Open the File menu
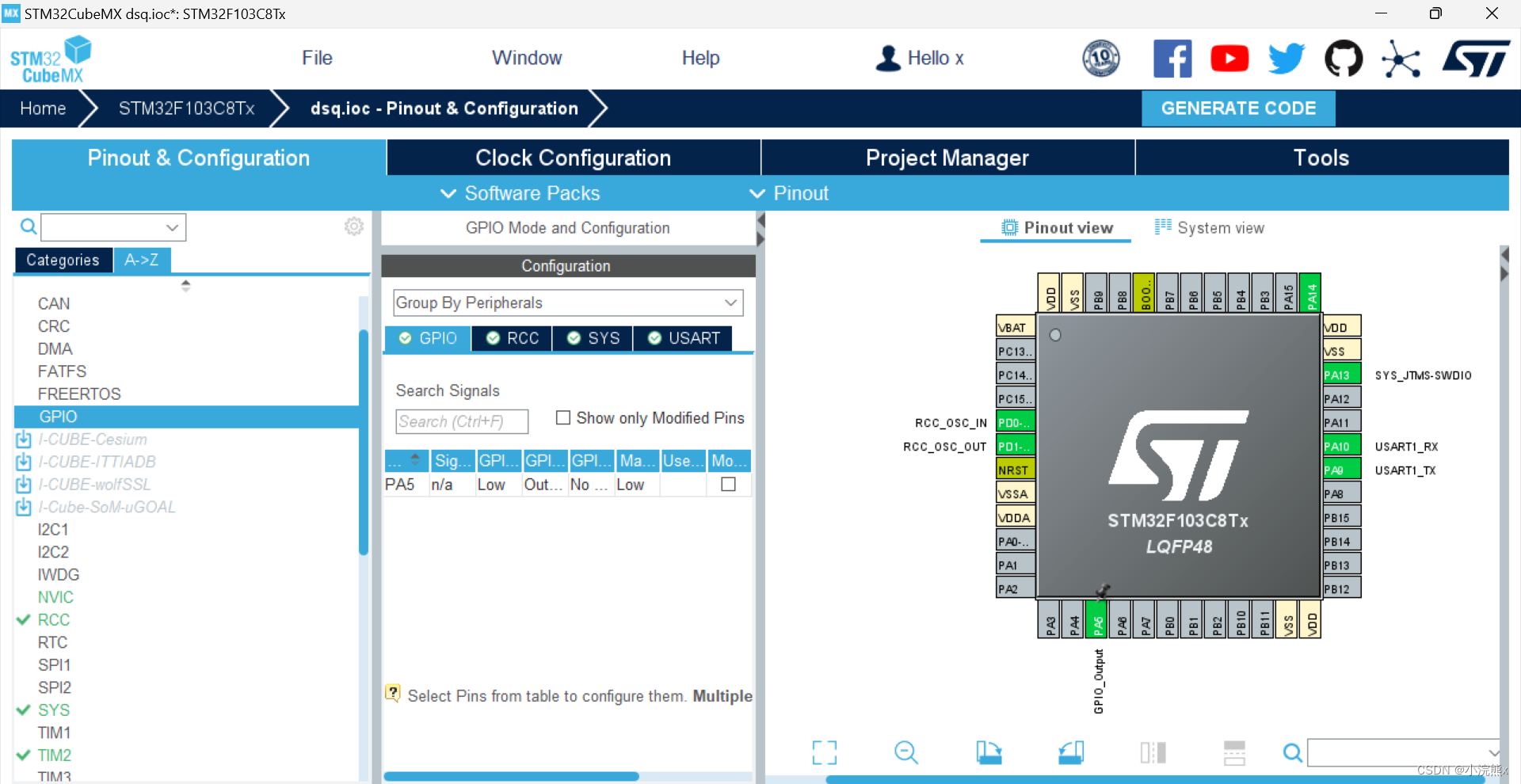Screen dimensions: 1521x784 [x=317, y=58]
